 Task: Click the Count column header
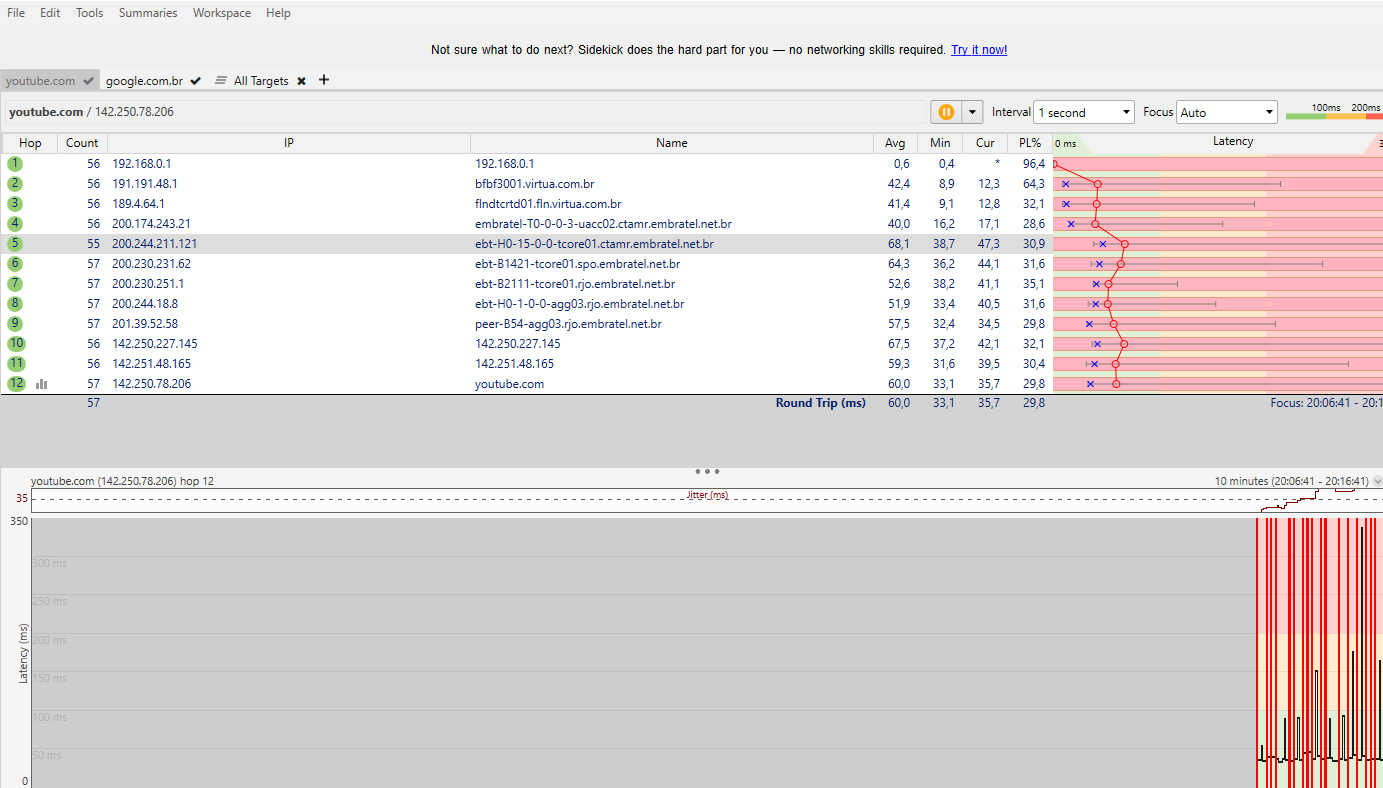pyautogui.click(x=82, y=143)
